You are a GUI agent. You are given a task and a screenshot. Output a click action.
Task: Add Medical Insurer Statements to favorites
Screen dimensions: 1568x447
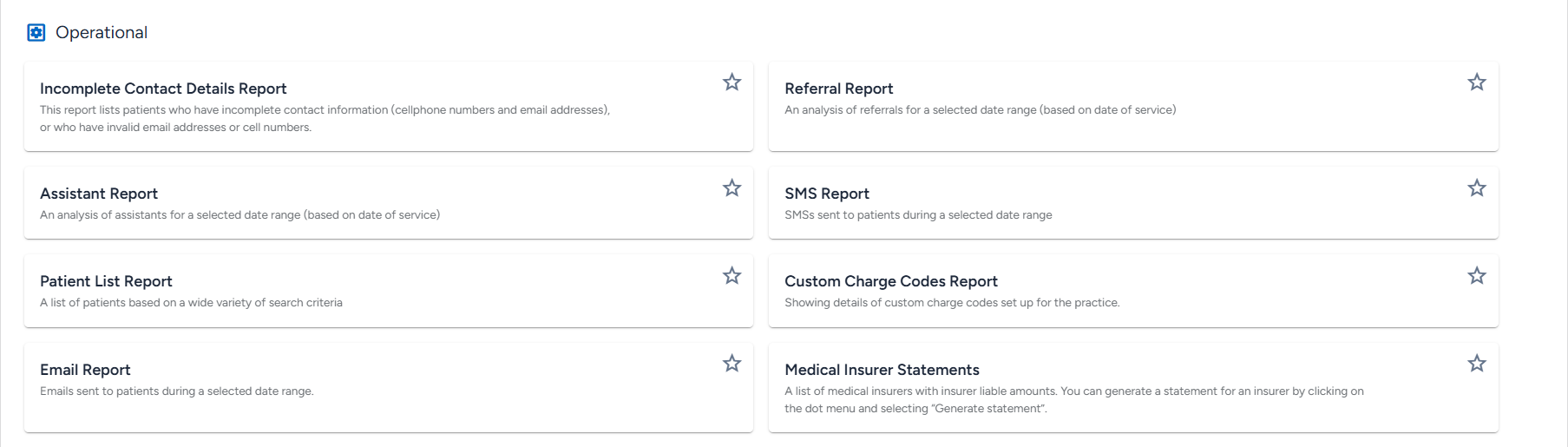[x=1476, y=364]
